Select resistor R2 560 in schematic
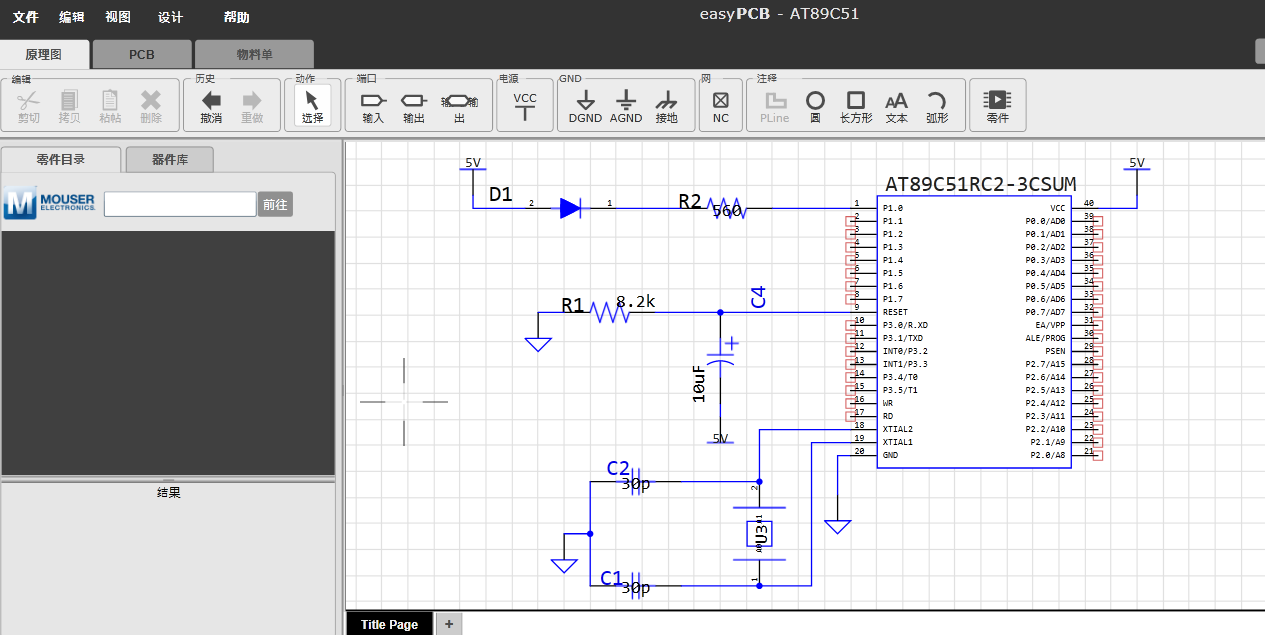 pos(726,208)
